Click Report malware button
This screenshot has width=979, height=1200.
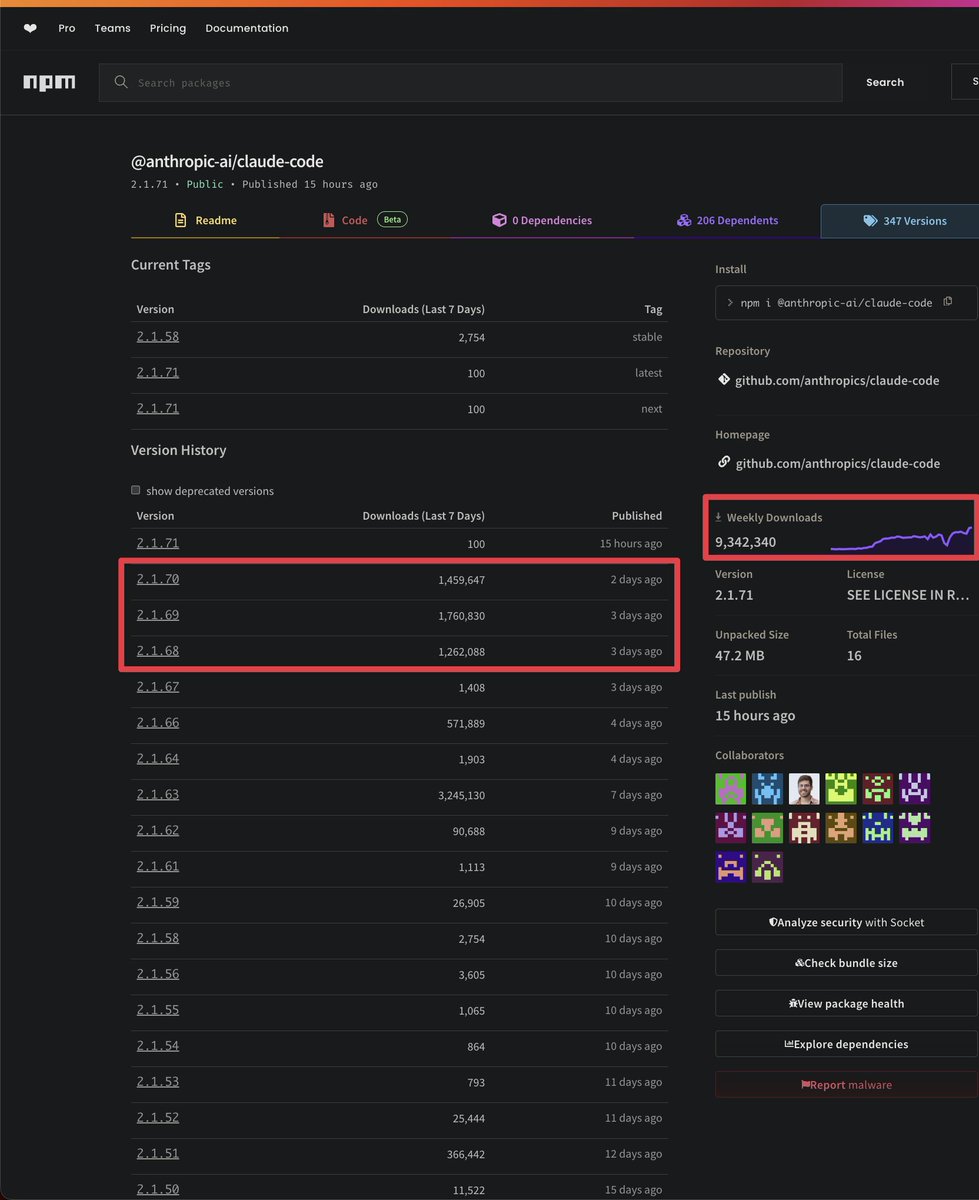click(846, 1085)
